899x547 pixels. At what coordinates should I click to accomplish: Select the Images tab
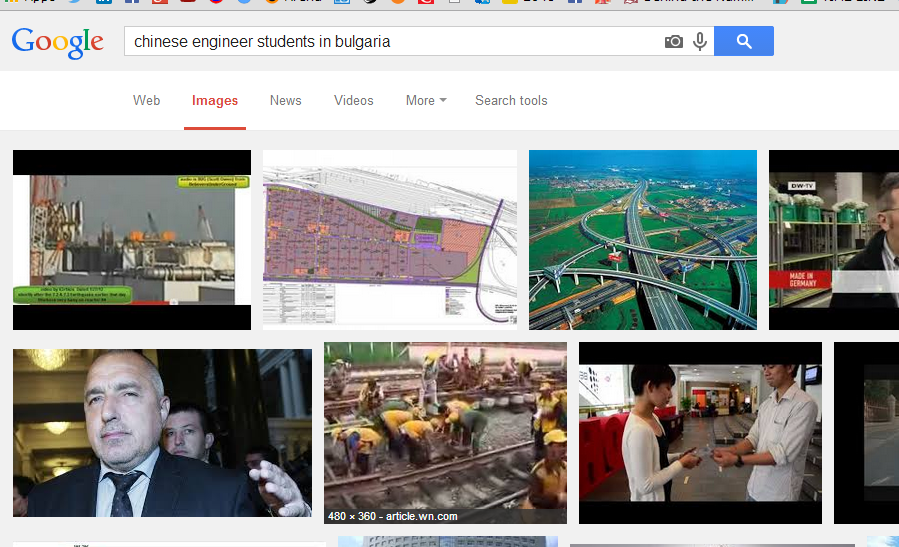click(x=215, y=101)
